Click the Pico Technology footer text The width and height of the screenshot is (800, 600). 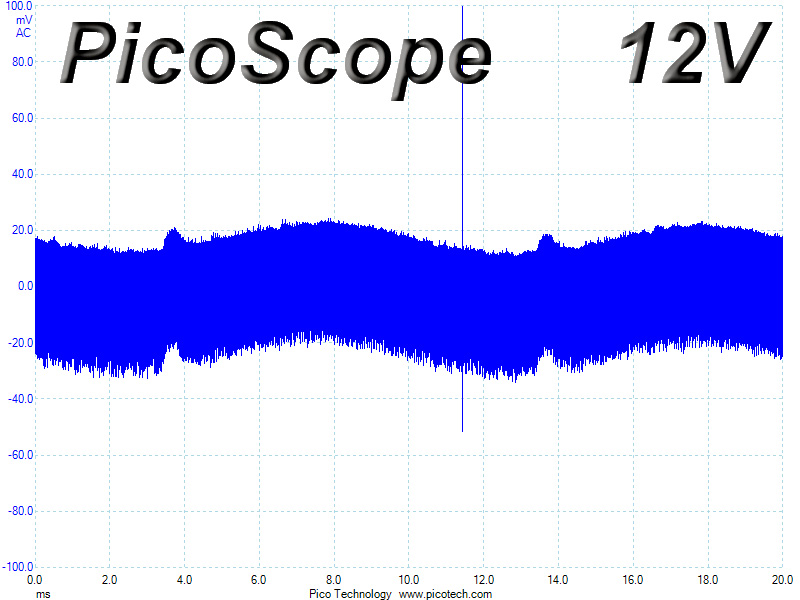point(350,594)
